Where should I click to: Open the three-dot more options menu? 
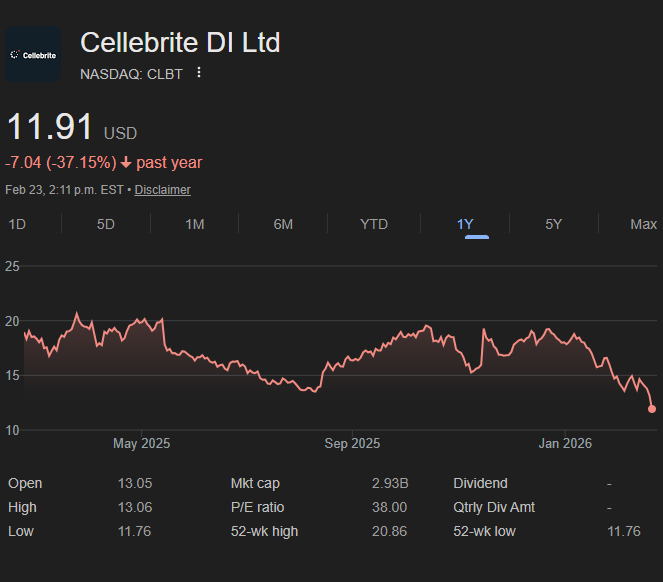(199, 73)
